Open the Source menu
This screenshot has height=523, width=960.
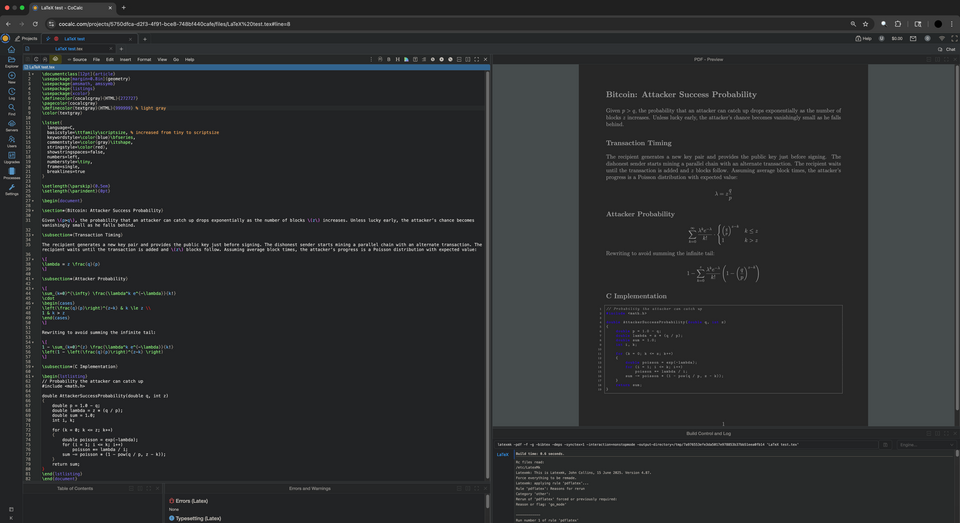(x=77, y=59)
